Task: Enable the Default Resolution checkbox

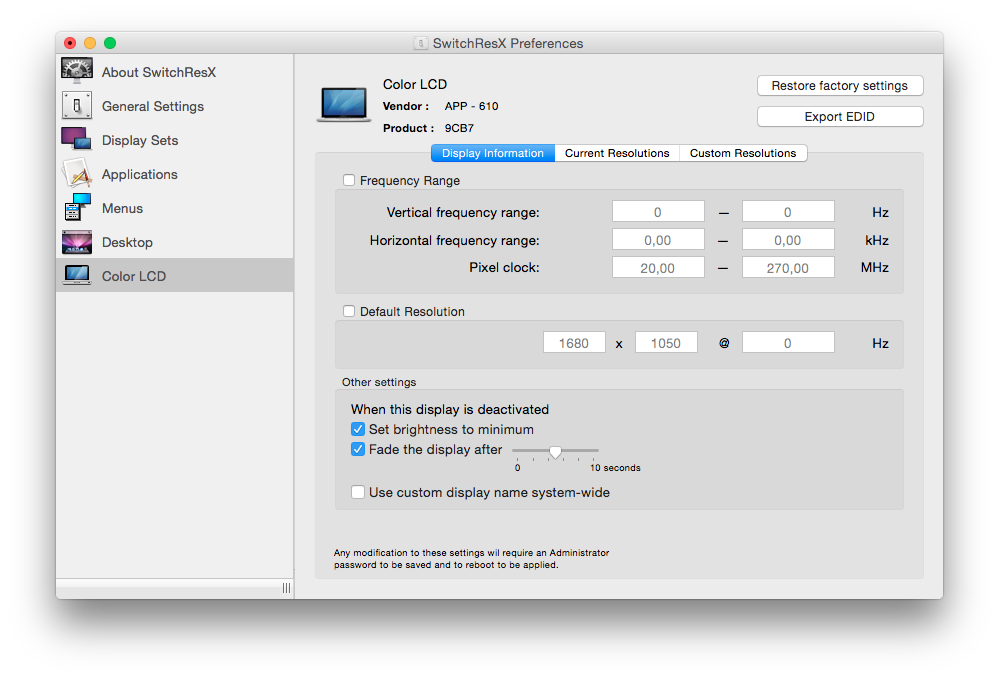Action: coord(349,311)
